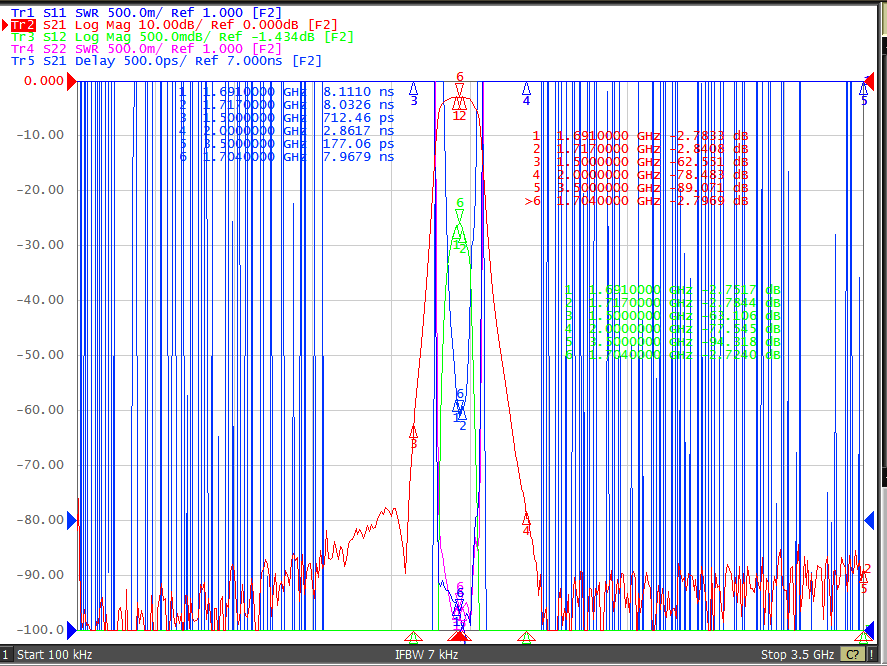The width and height of the screenshot is (887, 666).
Task: Select red marker 4 on falling skirt
Action: point(527,518)
